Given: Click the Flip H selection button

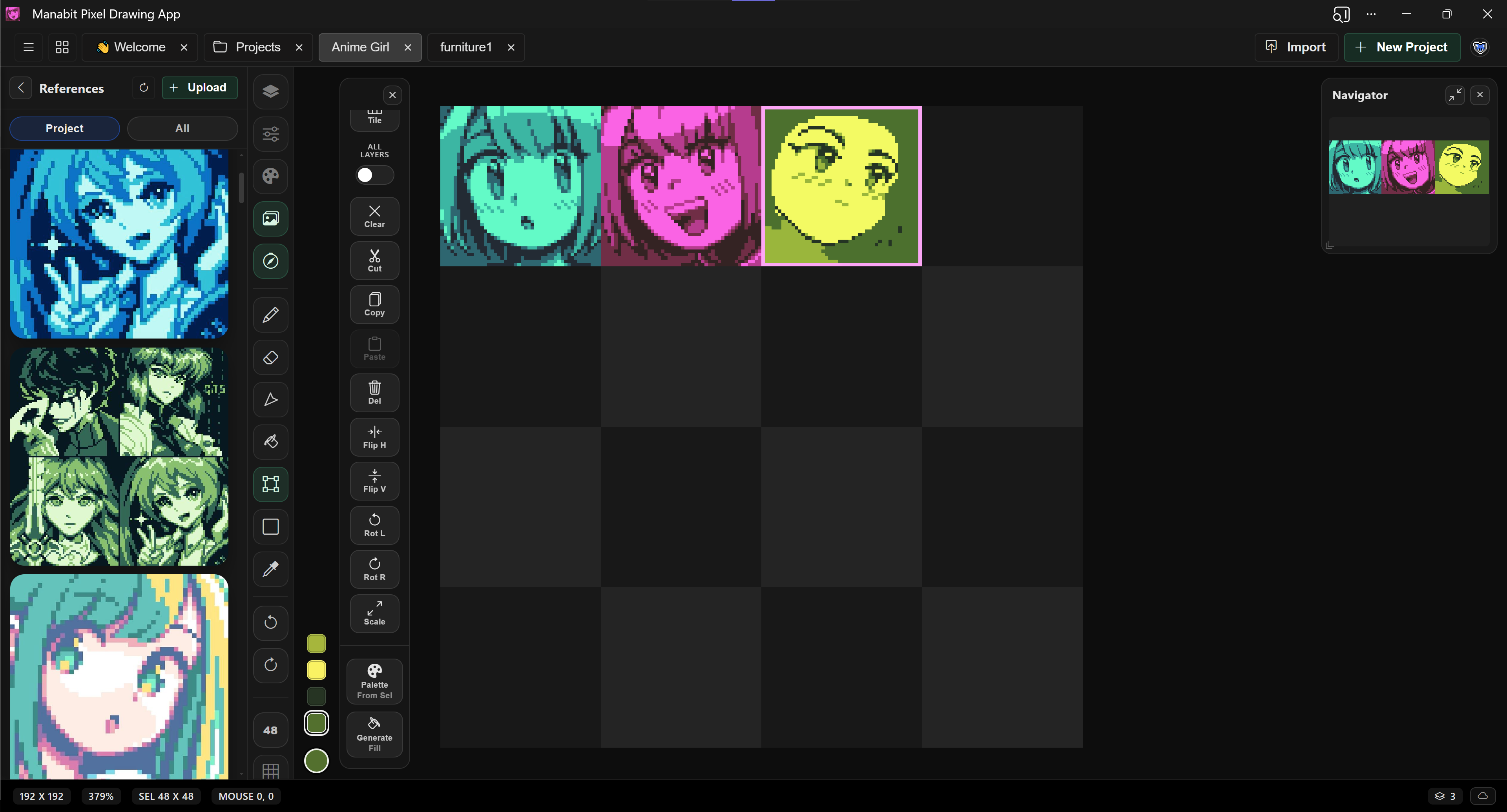Looking at the screenshot, I should pos(374,437).
